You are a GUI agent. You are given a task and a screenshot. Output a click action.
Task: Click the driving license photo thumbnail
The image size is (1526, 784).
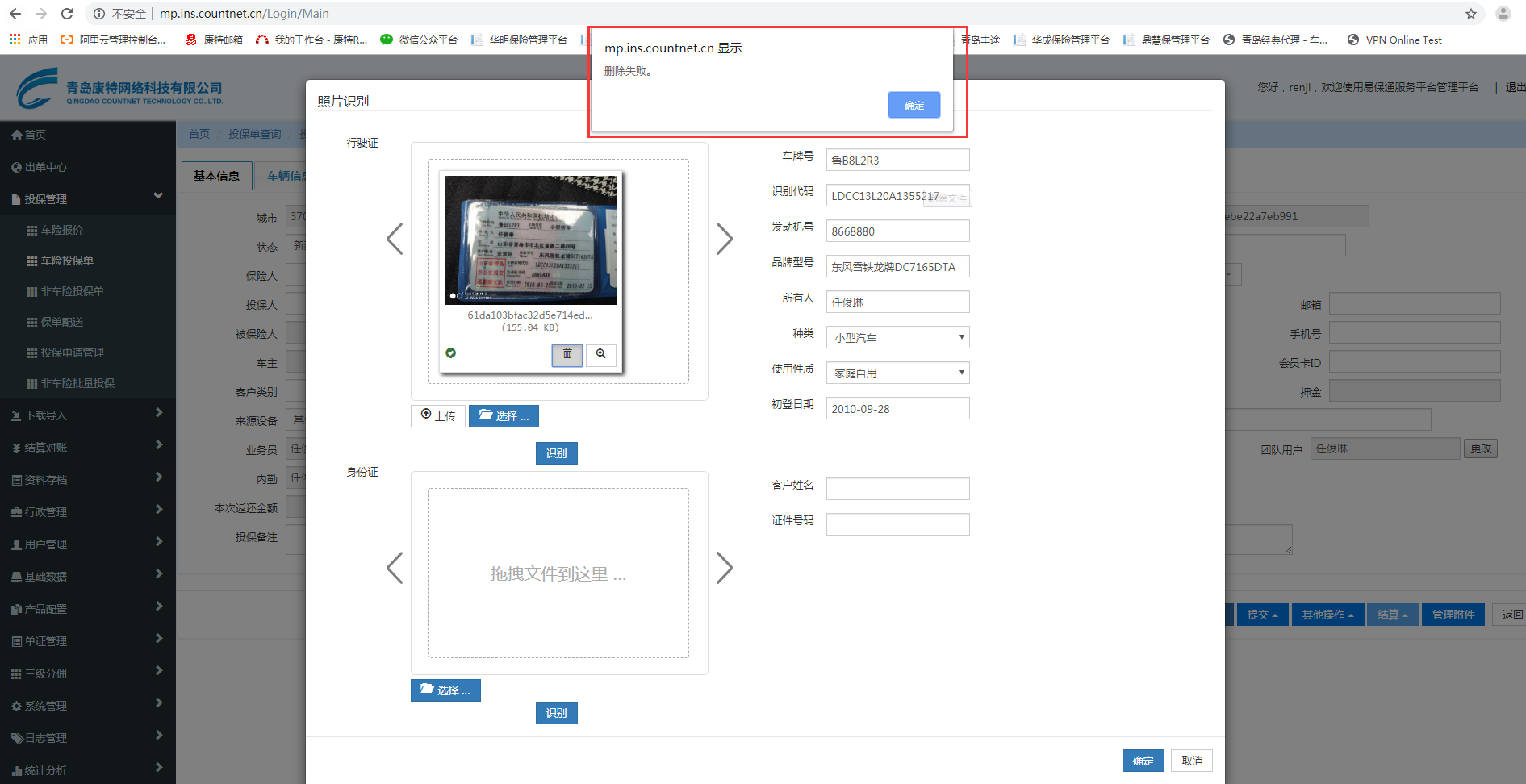coord(530,240)
